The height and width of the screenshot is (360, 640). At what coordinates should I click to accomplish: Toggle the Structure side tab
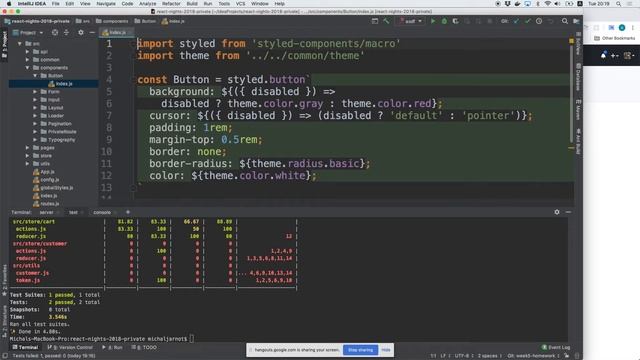point(4,322)
